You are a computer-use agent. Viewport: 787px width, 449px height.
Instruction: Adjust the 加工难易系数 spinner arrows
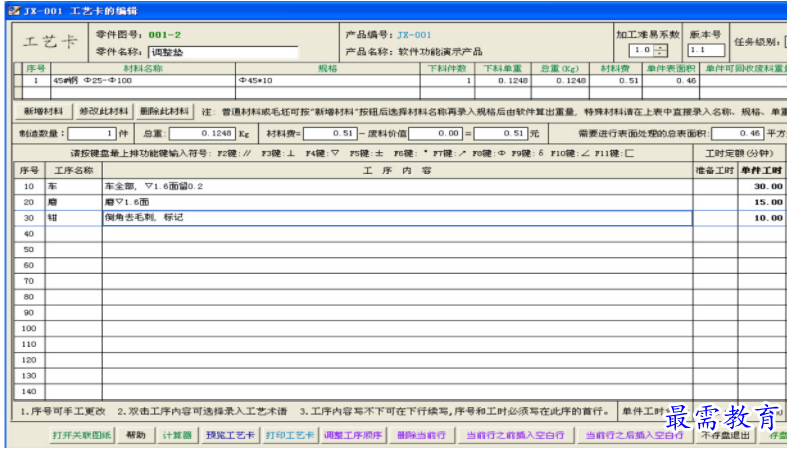coord(661,50)
